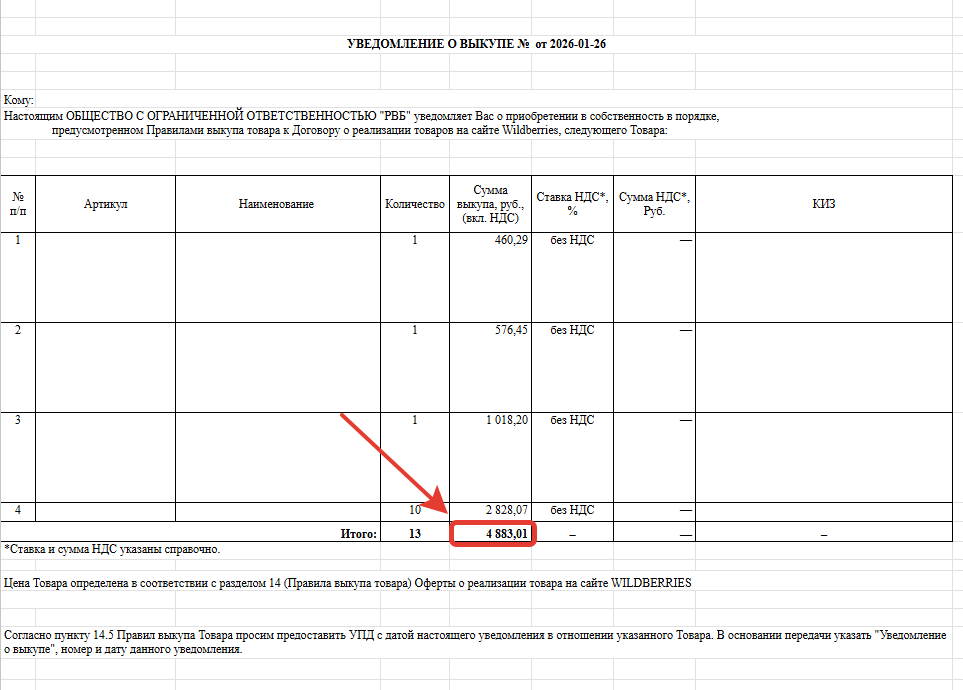Screen dimensions: 963x690
Task: Click the document title cell "УВЕДОМЛЕНИЕ О ВЫКУПЕ"
Action: [476, 45]
